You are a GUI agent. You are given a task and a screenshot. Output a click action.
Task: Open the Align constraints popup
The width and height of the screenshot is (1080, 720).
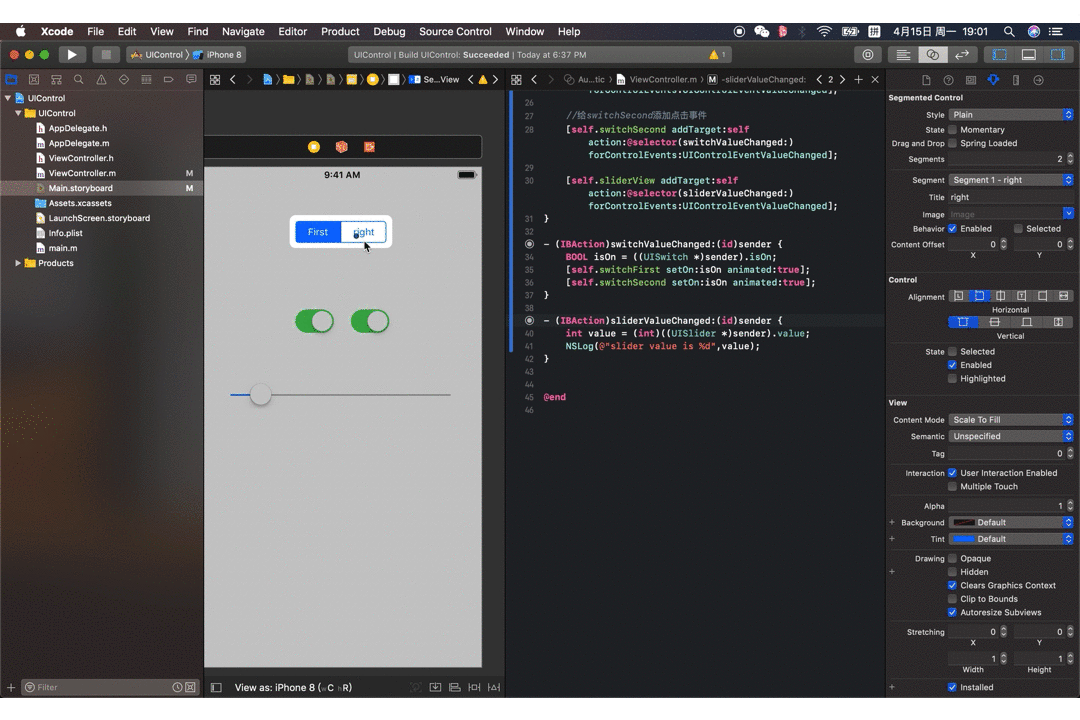455,688
